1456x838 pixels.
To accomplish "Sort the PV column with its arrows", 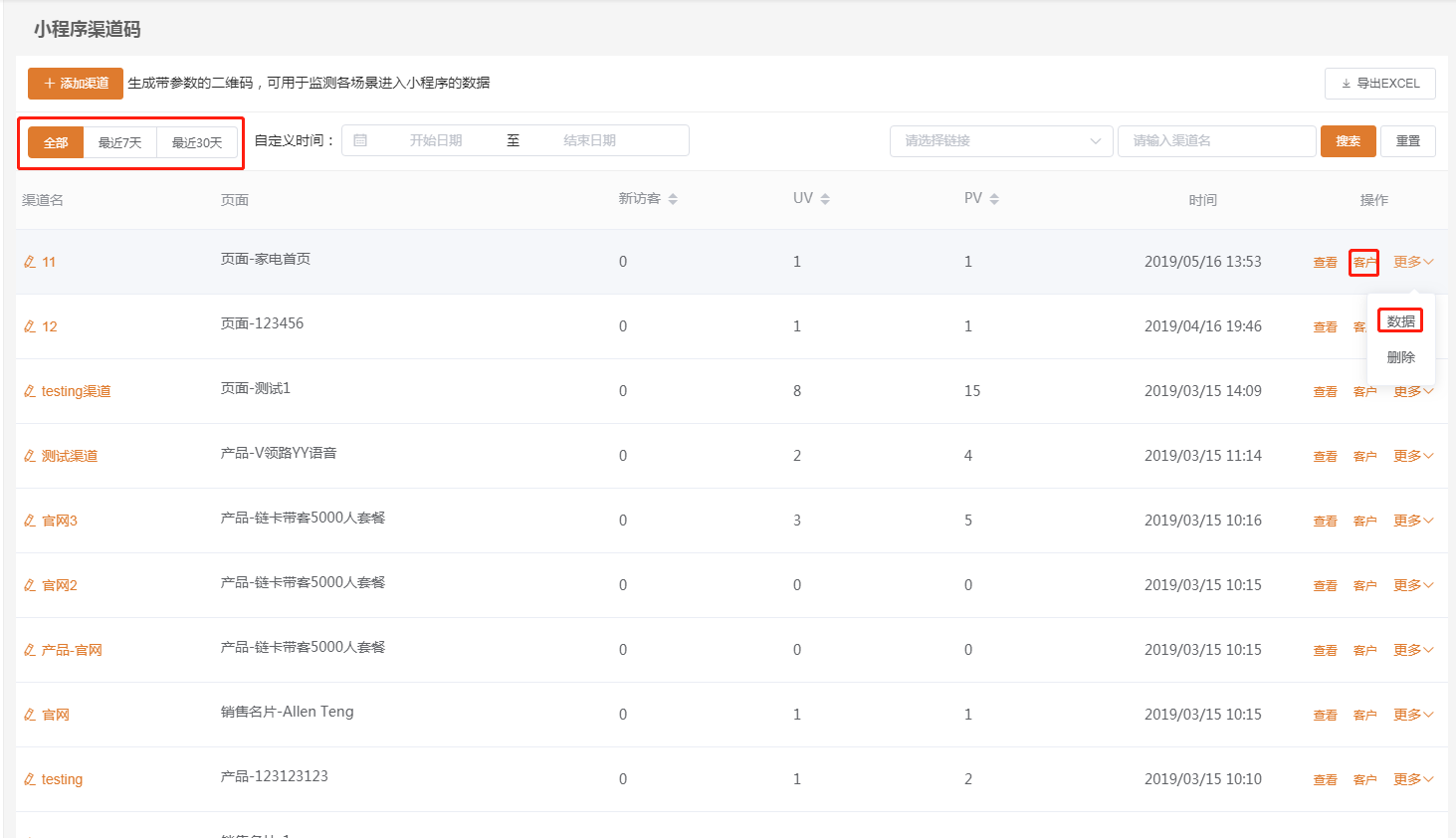I will click(x=994, y=199).
